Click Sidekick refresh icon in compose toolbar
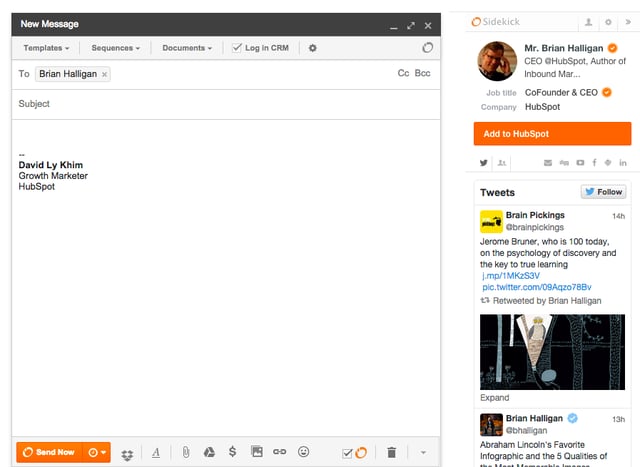The height and width of the screenshot is (467, 640). click(427, 48)
